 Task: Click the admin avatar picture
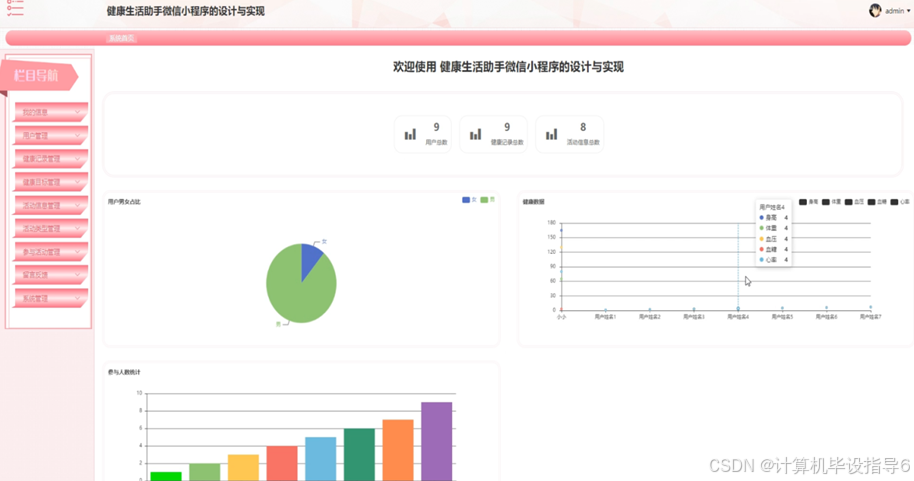875,10
